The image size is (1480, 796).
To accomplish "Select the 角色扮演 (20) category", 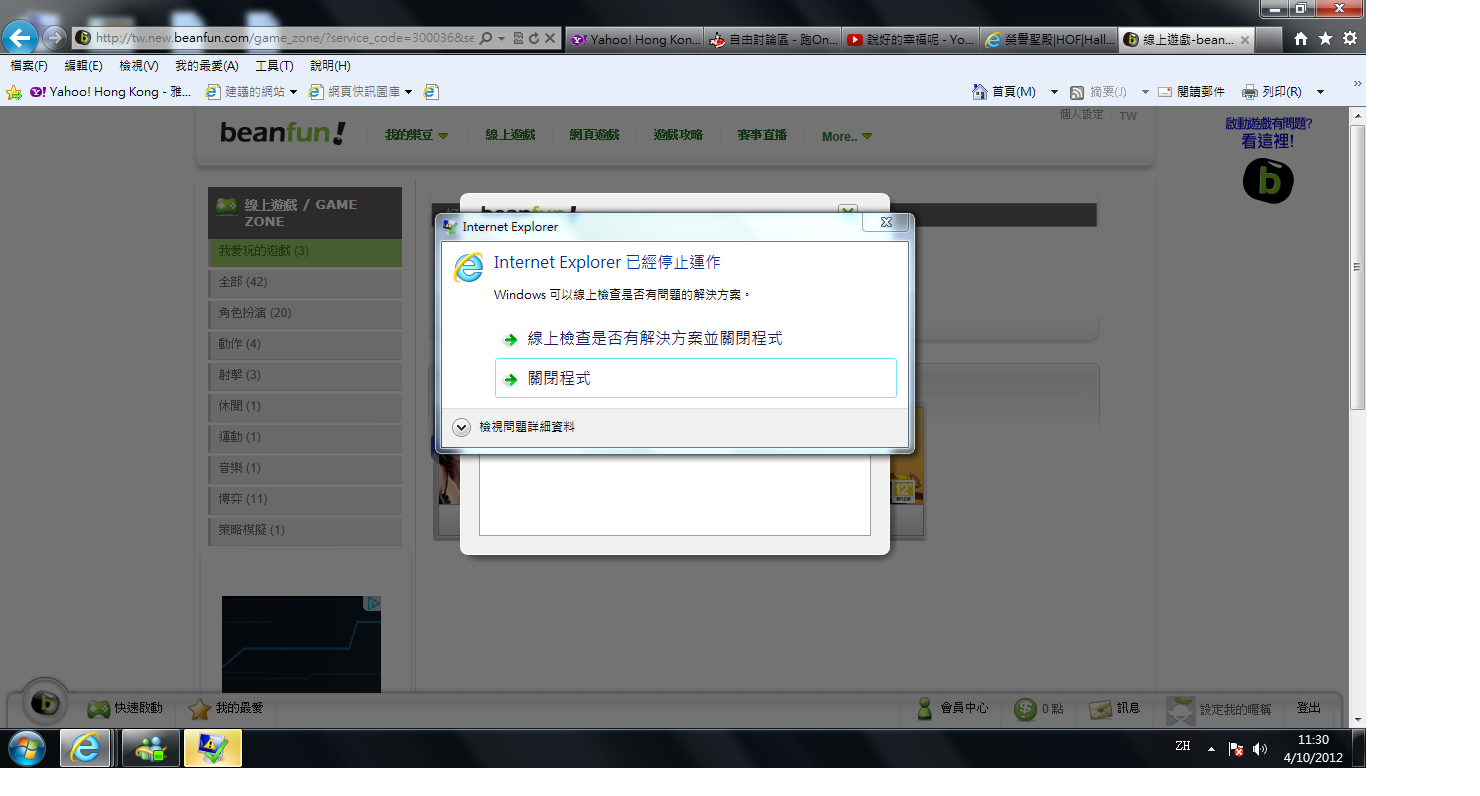I will click(x=305, y=313).
